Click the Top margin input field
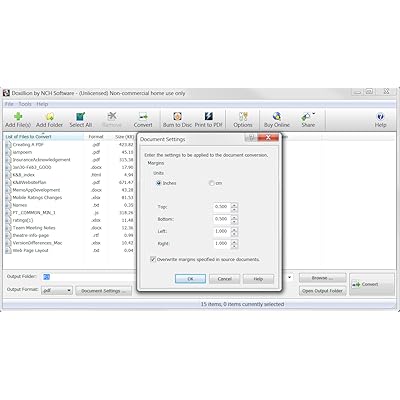 222,207
